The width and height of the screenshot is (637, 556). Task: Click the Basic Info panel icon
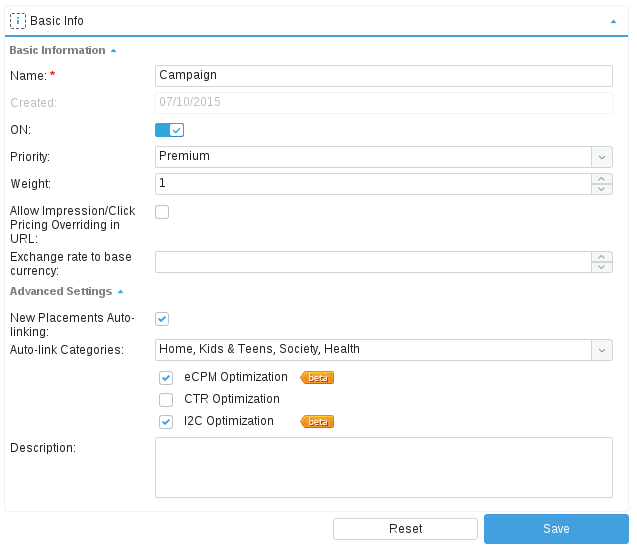coord(17,20)
